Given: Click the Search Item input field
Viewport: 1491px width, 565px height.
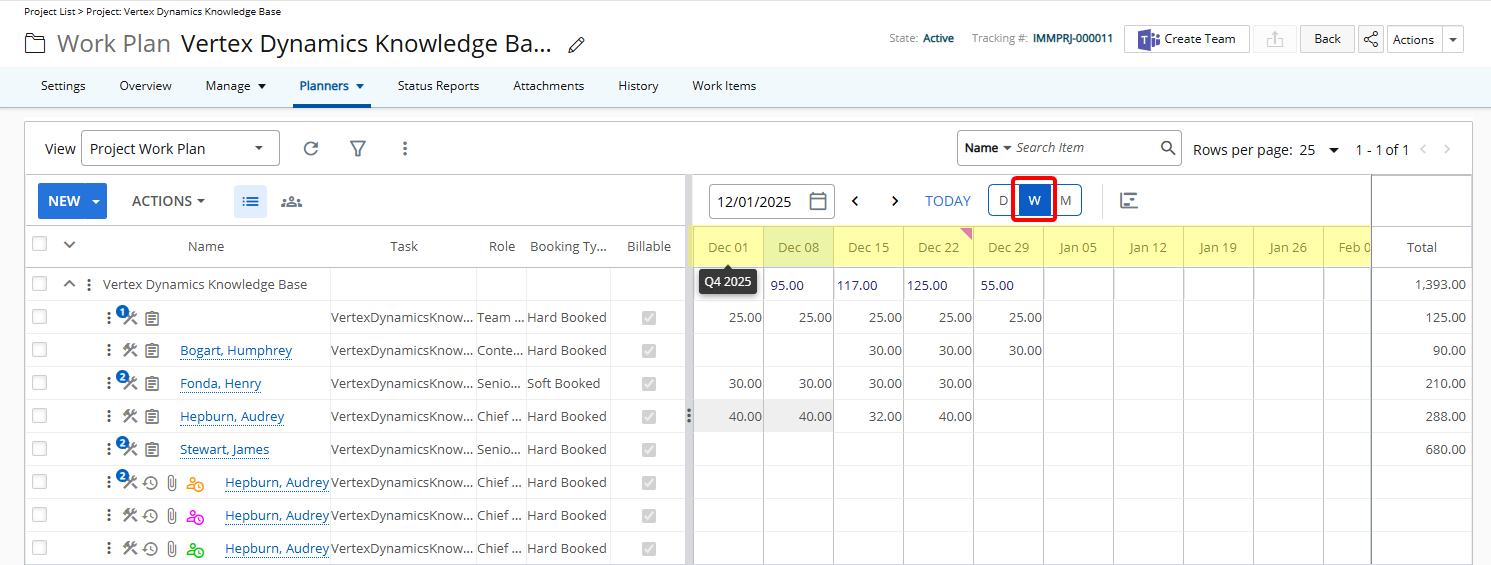Looking at the screenshot, I should 1084,148.
